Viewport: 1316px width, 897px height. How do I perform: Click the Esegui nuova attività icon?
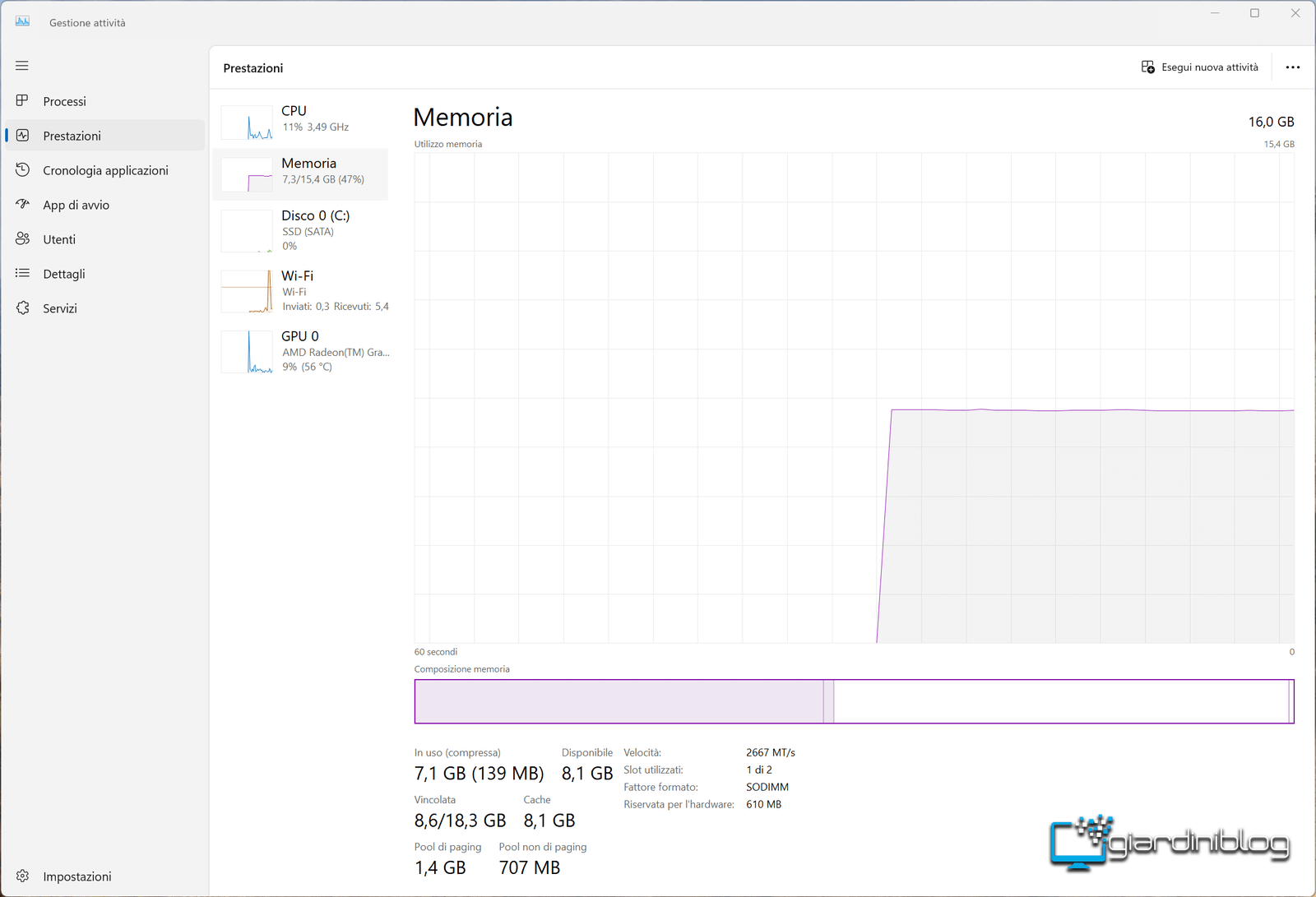(x=1148, y=67)
